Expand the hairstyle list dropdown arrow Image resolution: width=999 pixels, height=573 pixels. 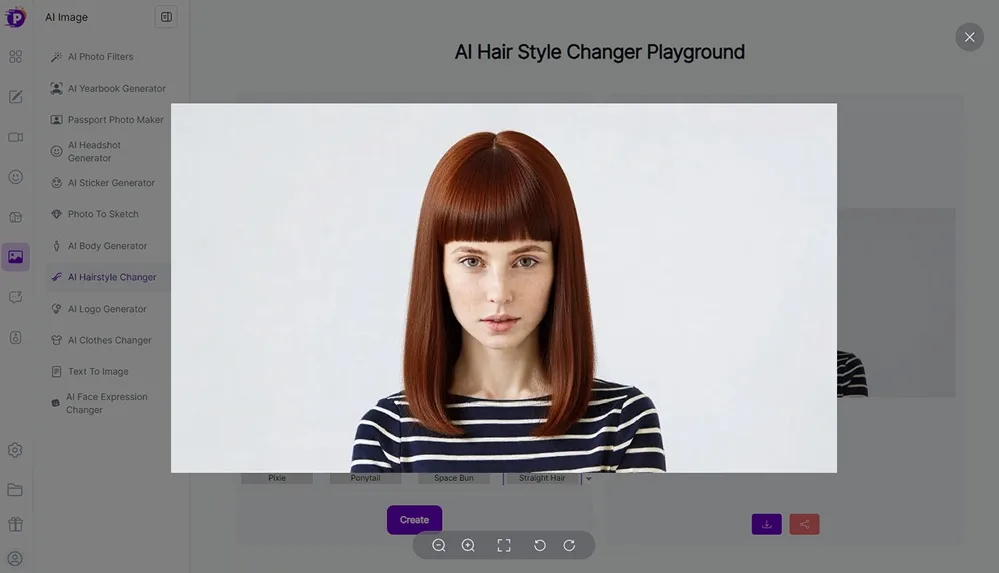(x=588, y=479)
